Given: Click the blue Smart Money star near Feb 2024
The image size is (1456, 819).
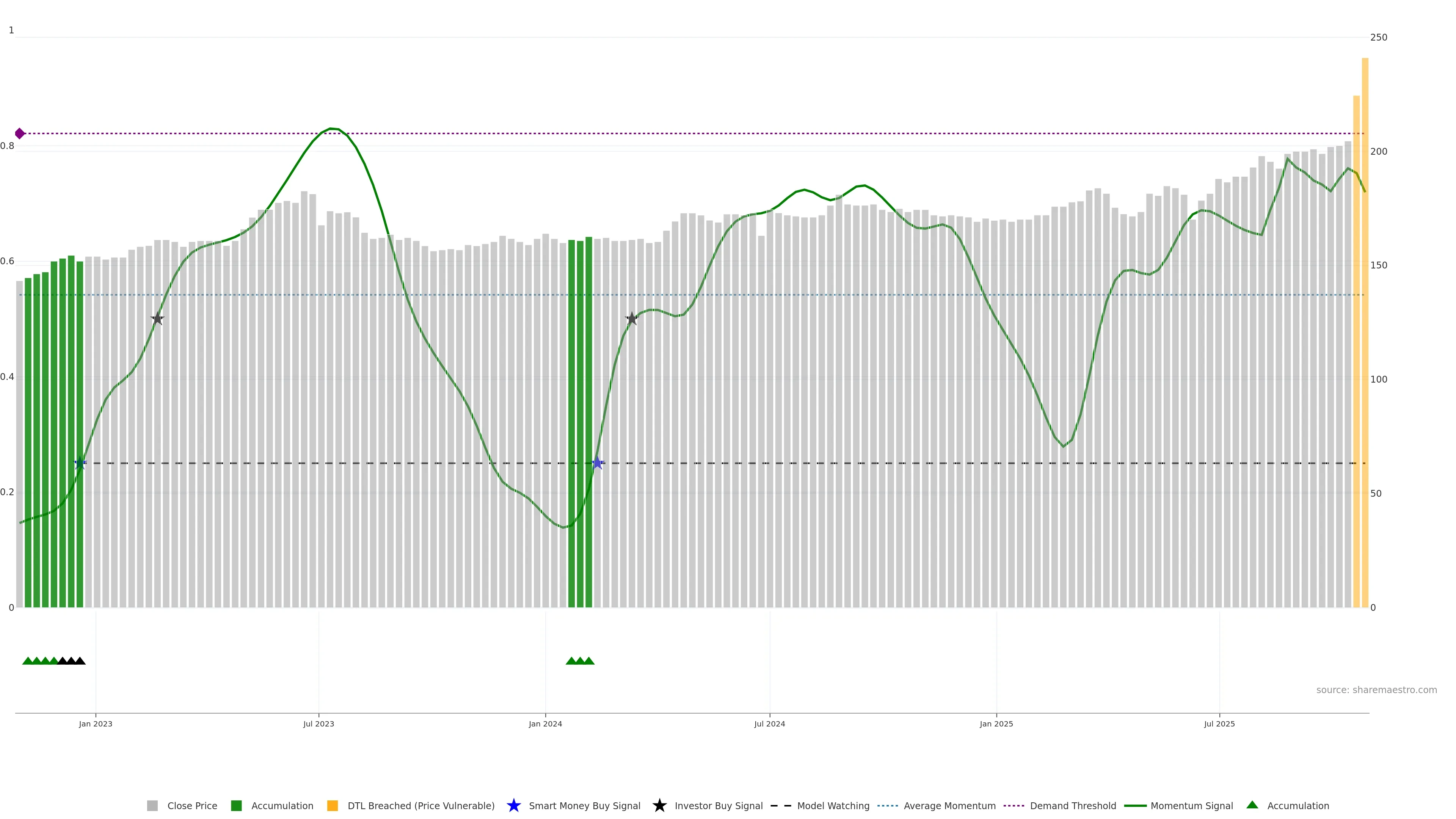Looking at the screenshot, I should click(597, 463).
